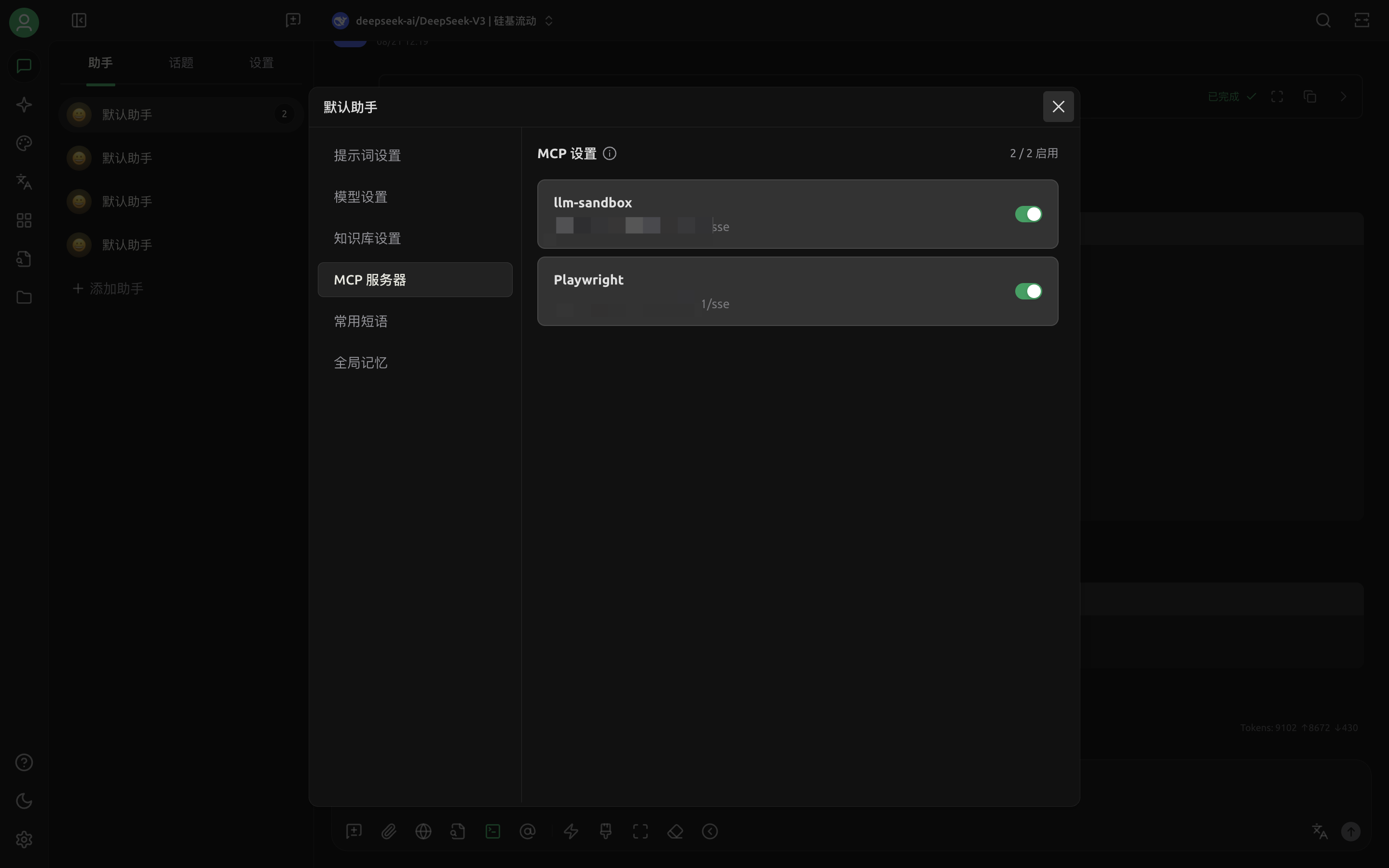The width and height of the screenshot is (1389, 868).
Task: Turn off the Playwright server toggle
Action: point(1028,292)
